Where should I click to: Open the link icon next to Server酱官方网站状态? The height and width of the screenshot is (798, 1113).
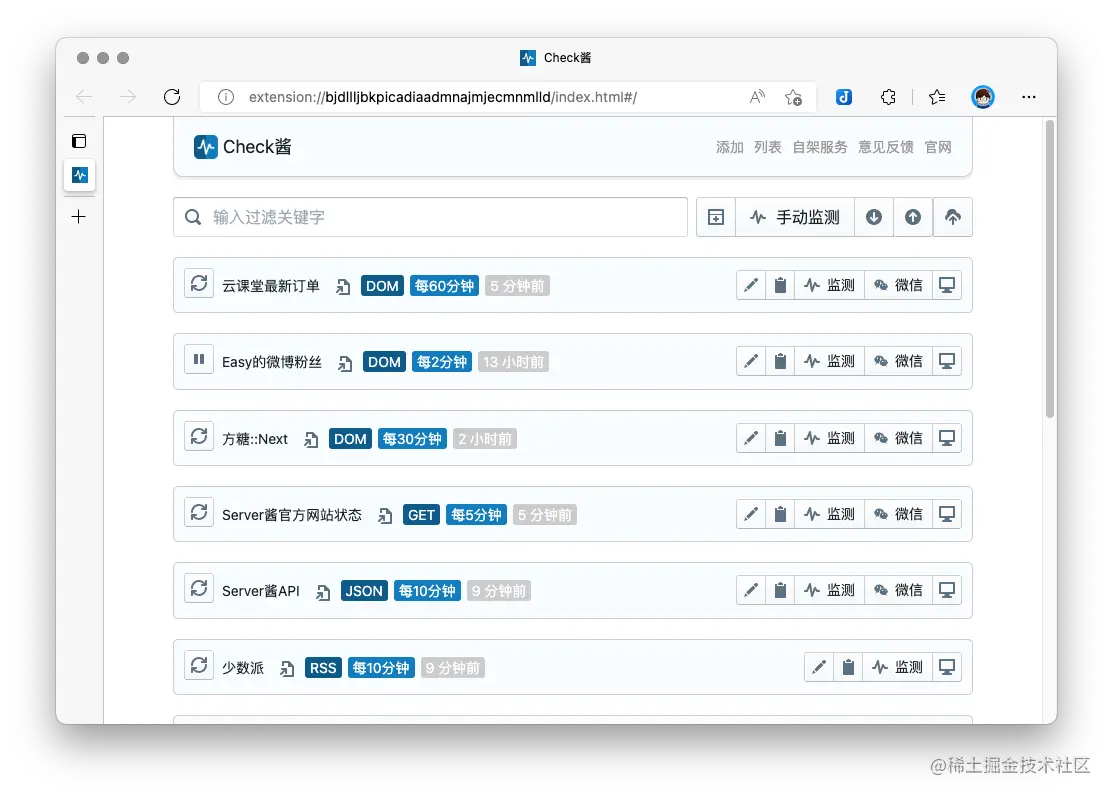click(385, 516)
